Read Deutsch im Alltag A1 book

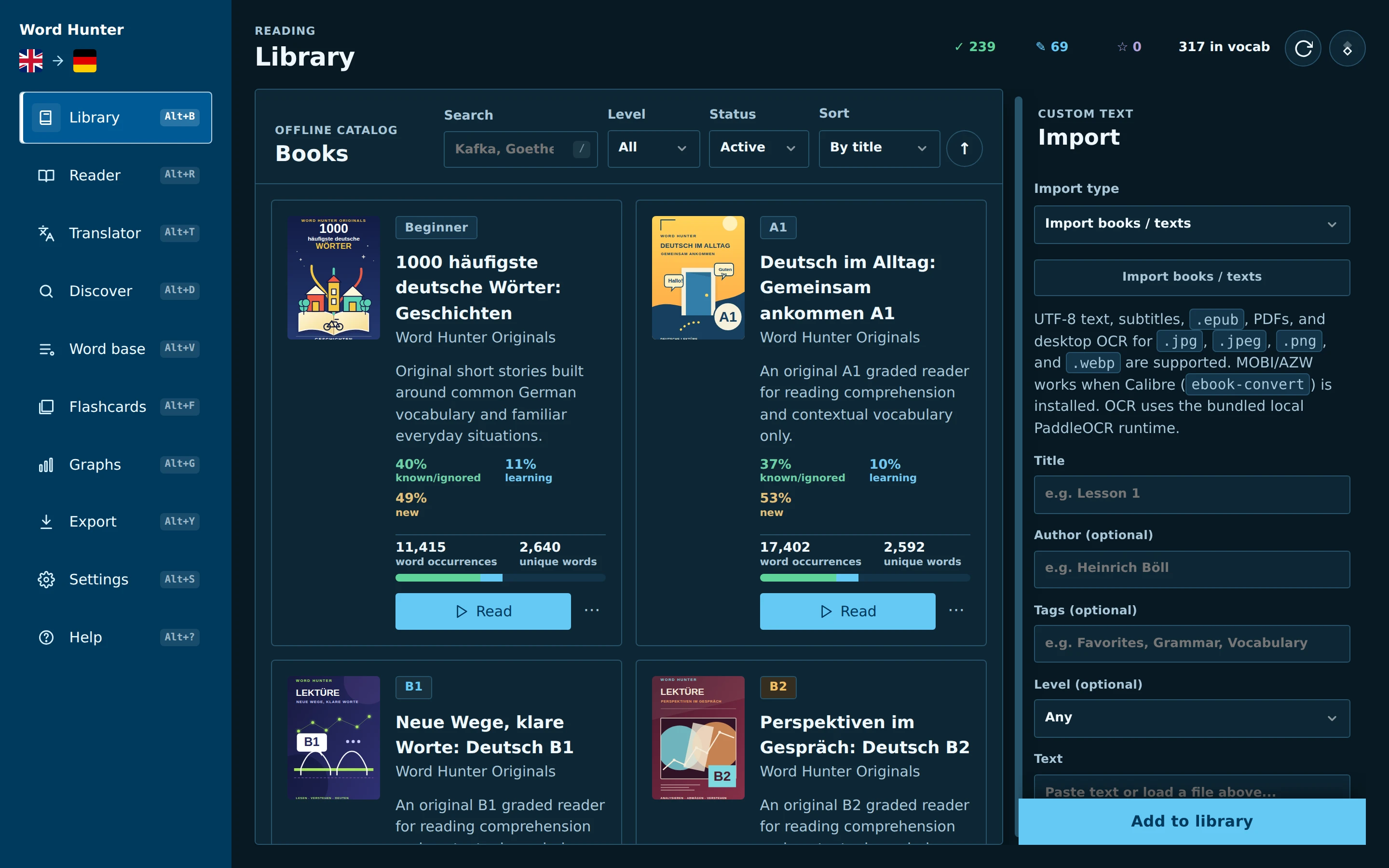click(x=847, y=611)
